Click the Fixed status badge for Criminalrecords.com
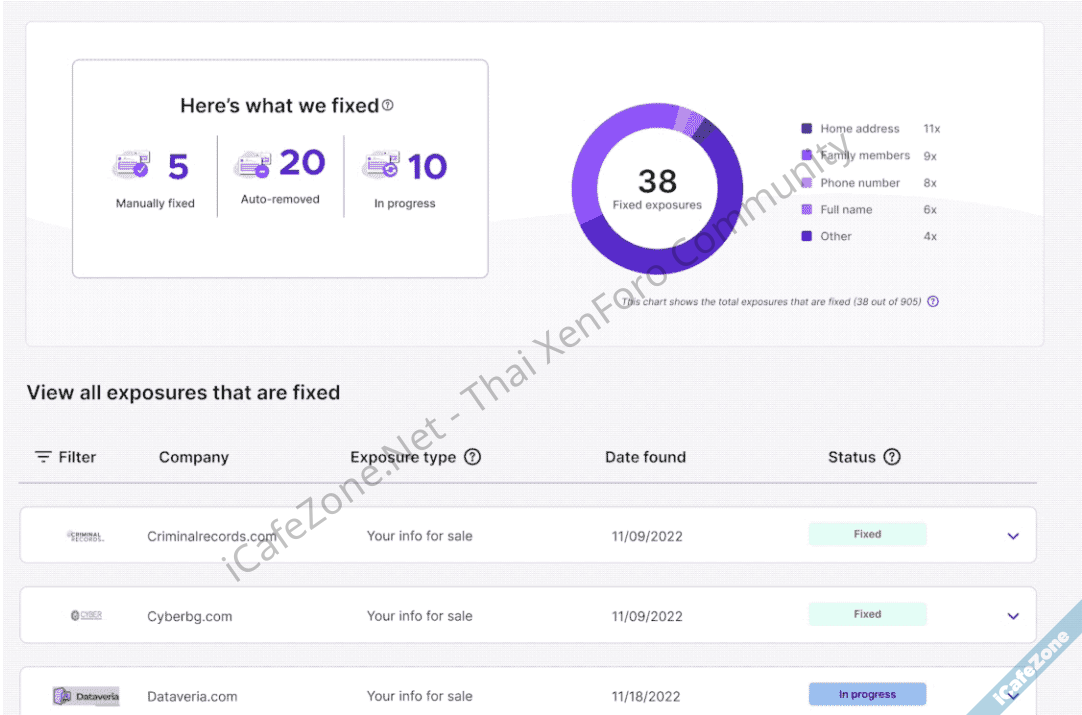Viewport: 1082px width, 715px height. pos(867,535)
